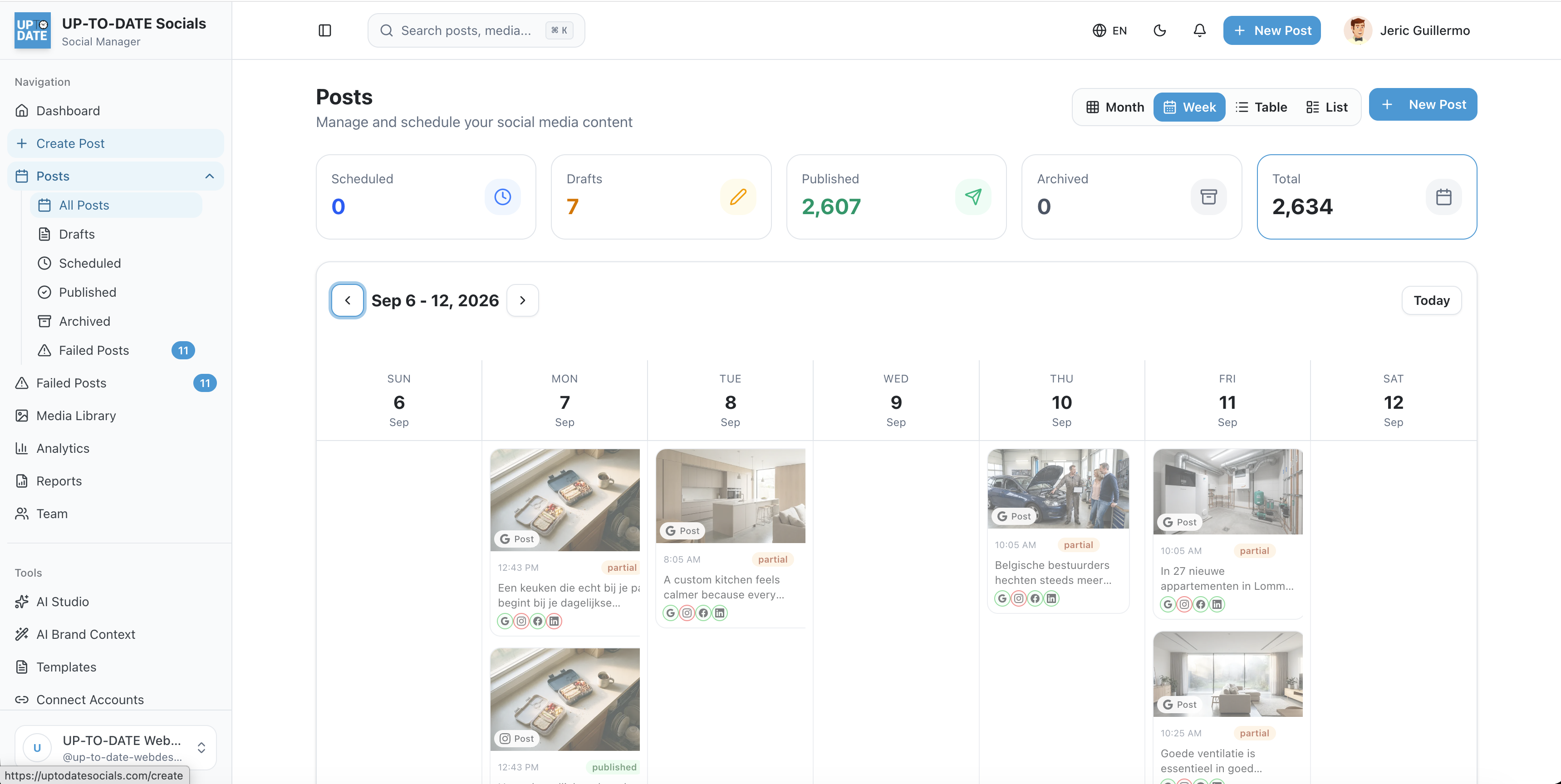Open nested Failed Posts under Posts
The height and width of the screenshot is (784, 1561).
click(x=116, y=351)
